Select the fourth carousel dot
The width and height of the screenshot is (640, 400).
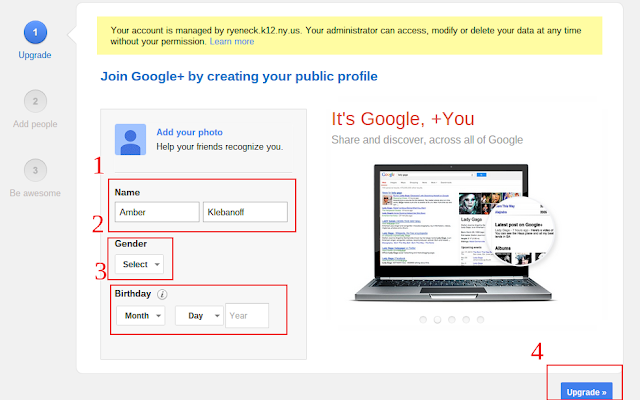(466, 320)
